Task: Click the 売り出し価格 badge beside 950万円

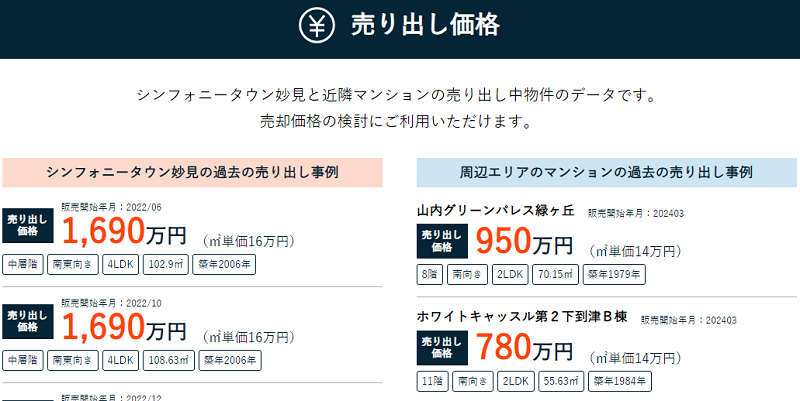Action: tap(442, 241)
